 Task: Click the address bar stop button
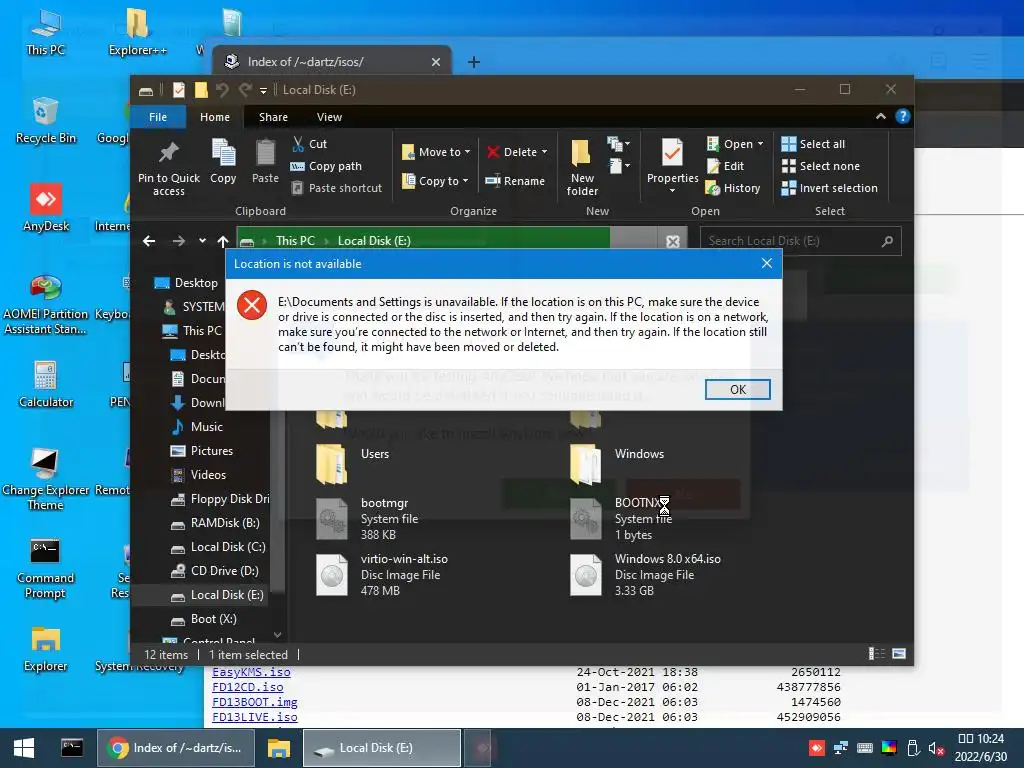click(673, 241)
